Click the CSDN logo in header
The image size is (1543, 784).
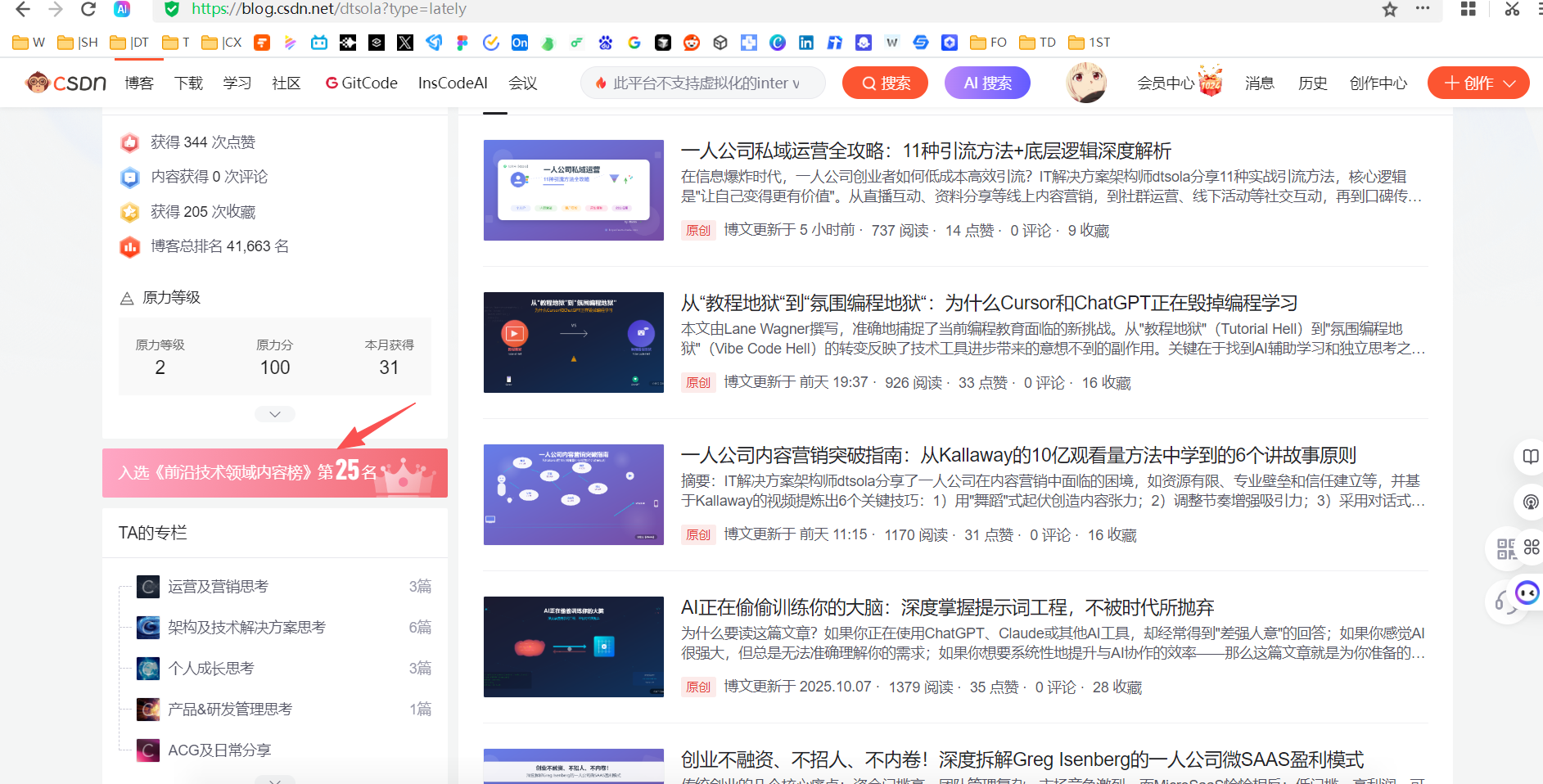(66, 83)
